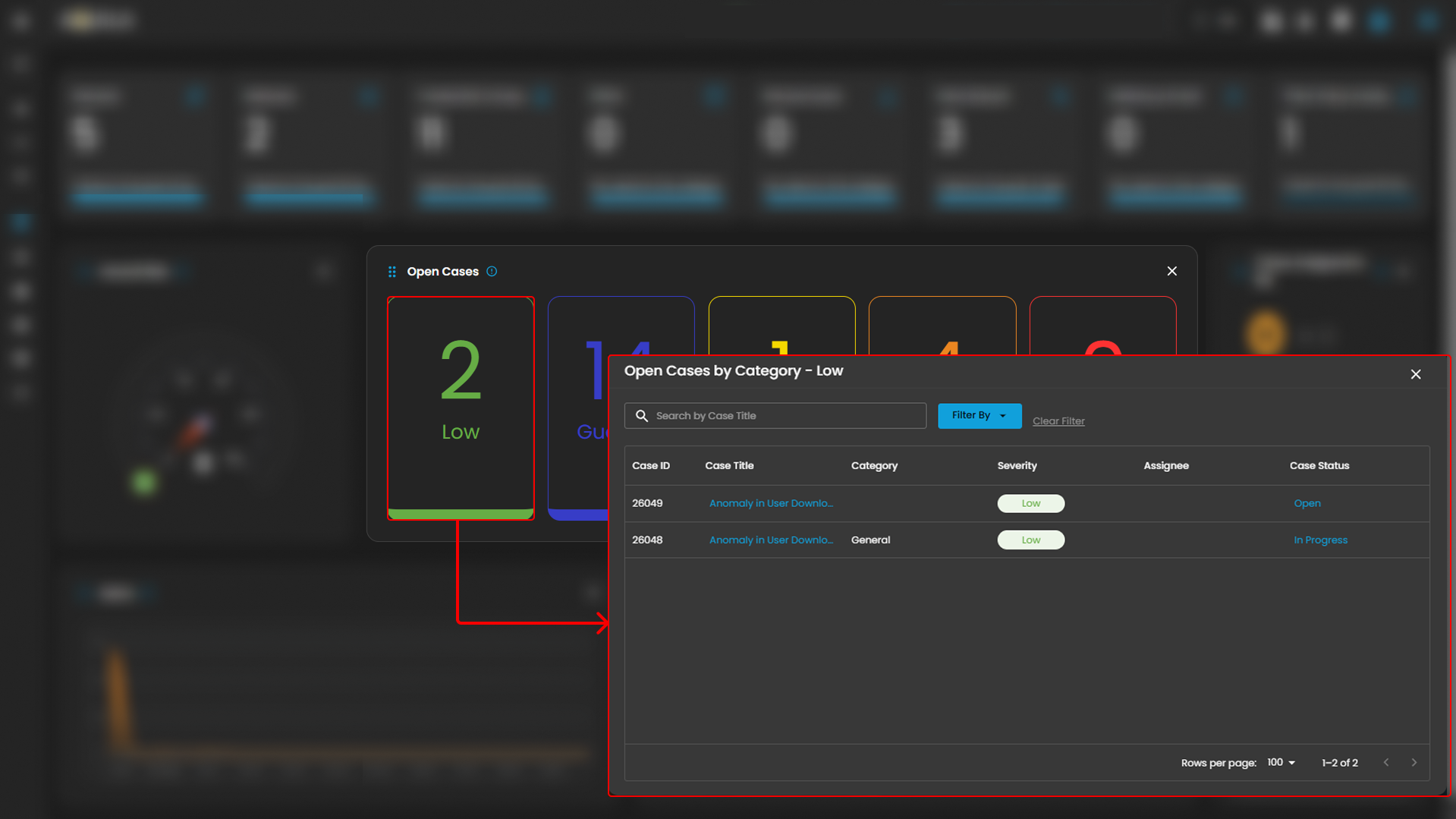Open case 26048 Anomaly in User Download link

click(x=770, y=540)
